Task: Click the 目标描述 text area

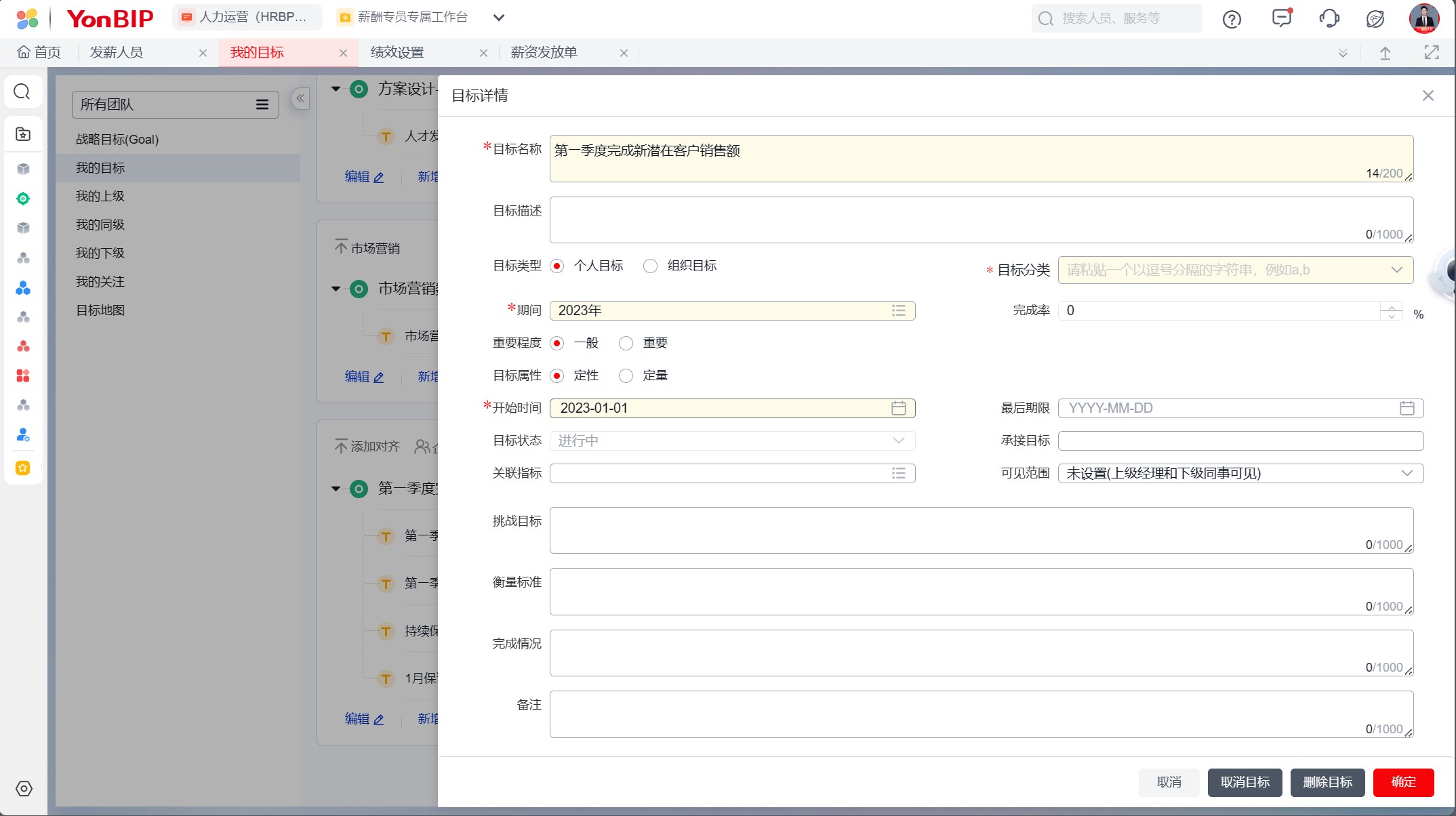Action: click(982, 220)
